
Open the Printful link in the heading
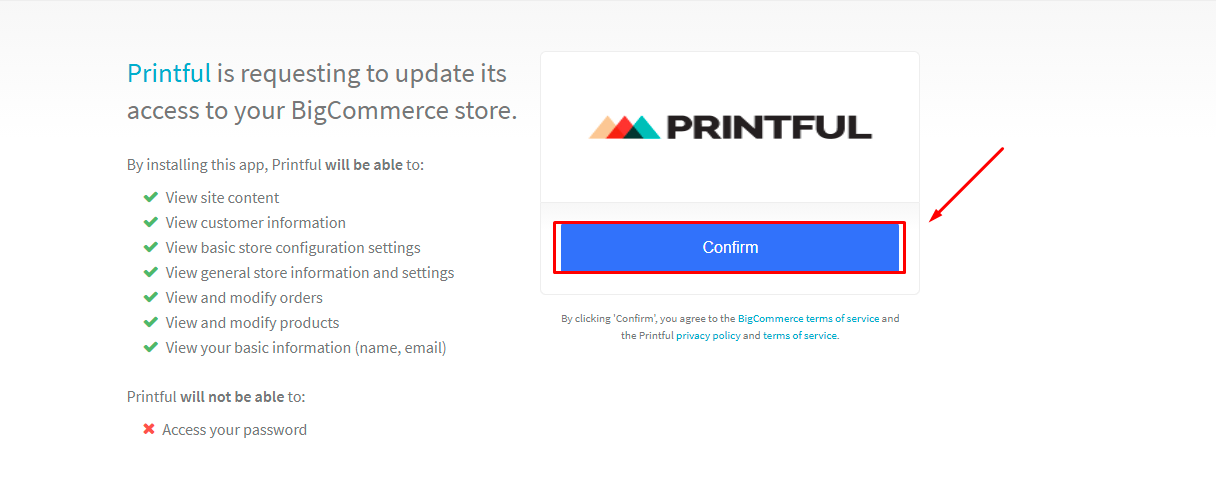[169, 73]
